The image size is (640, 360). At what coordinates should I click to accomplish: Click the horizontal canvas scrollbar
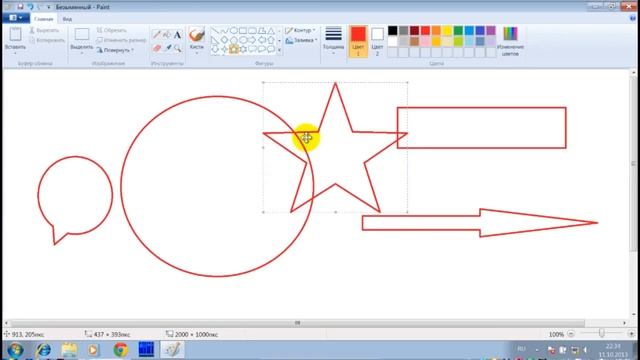click(298, 323)
